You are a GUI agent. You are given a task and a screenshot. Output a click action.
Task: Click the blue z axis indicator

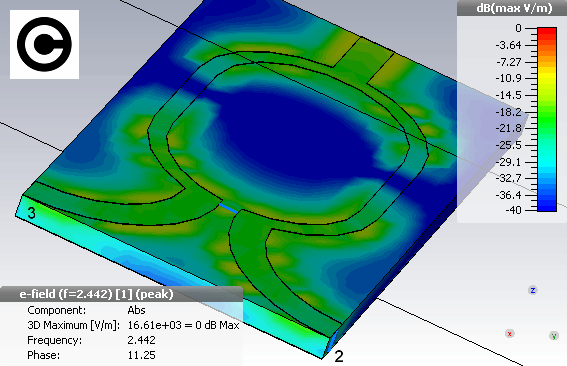point(533,290)
